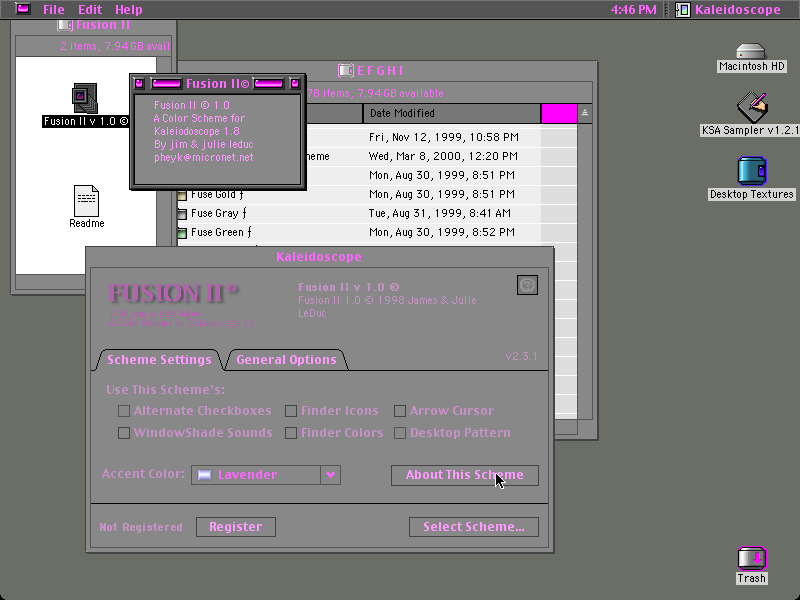Click the 4:46 PM menu bar clock

(x=633, y=9)
